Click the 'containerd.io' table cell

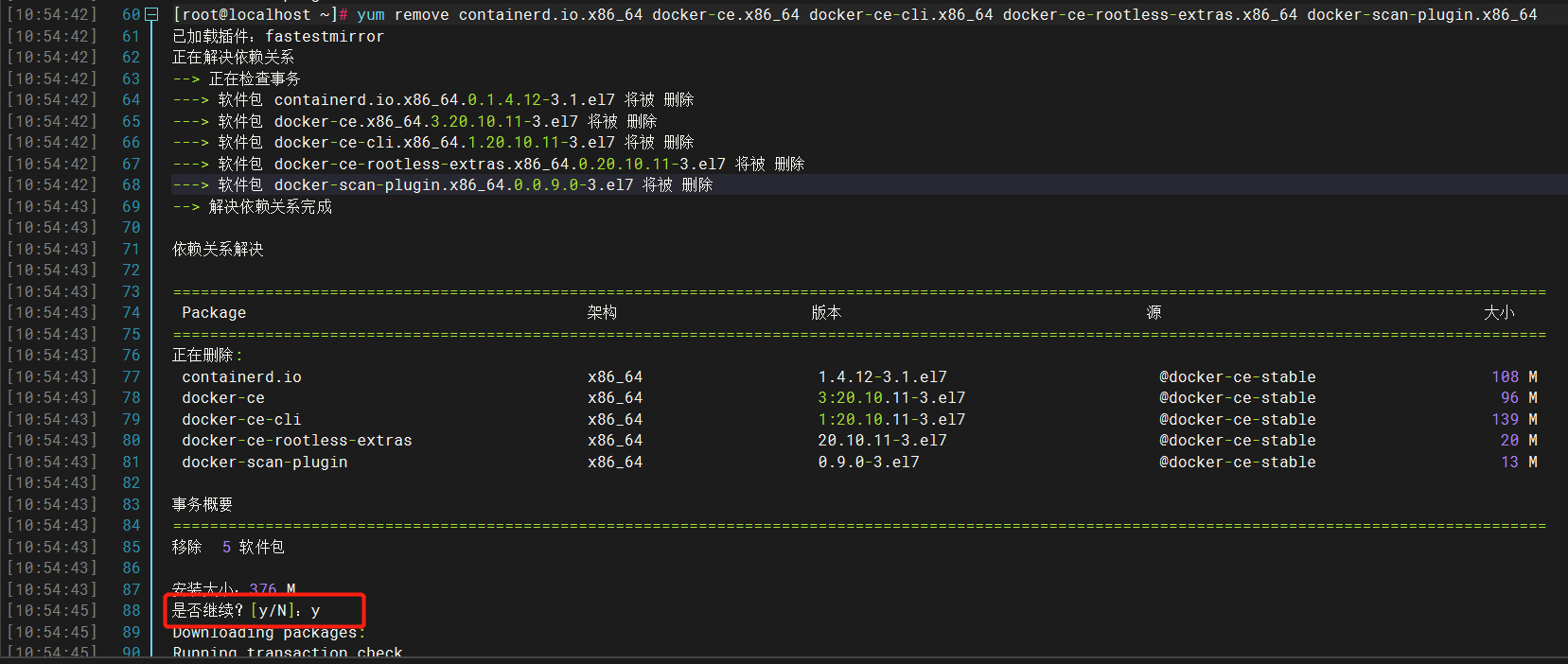coord(241,376)
